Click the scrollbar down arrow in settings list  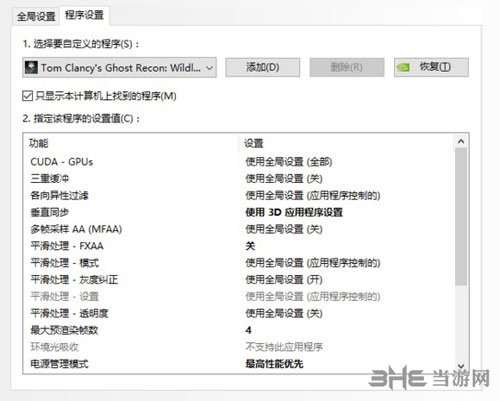[461, 366]
